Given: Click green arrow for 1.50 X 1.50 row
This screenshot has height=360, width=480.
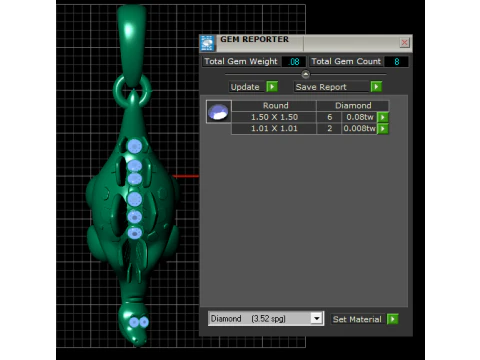Looking at the screenshot, I should tap(383, 117).
